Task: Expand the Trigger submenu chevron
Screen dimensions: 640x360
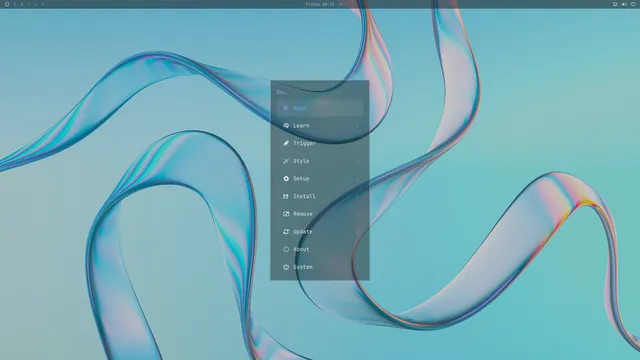Action: tap(358, 143)
